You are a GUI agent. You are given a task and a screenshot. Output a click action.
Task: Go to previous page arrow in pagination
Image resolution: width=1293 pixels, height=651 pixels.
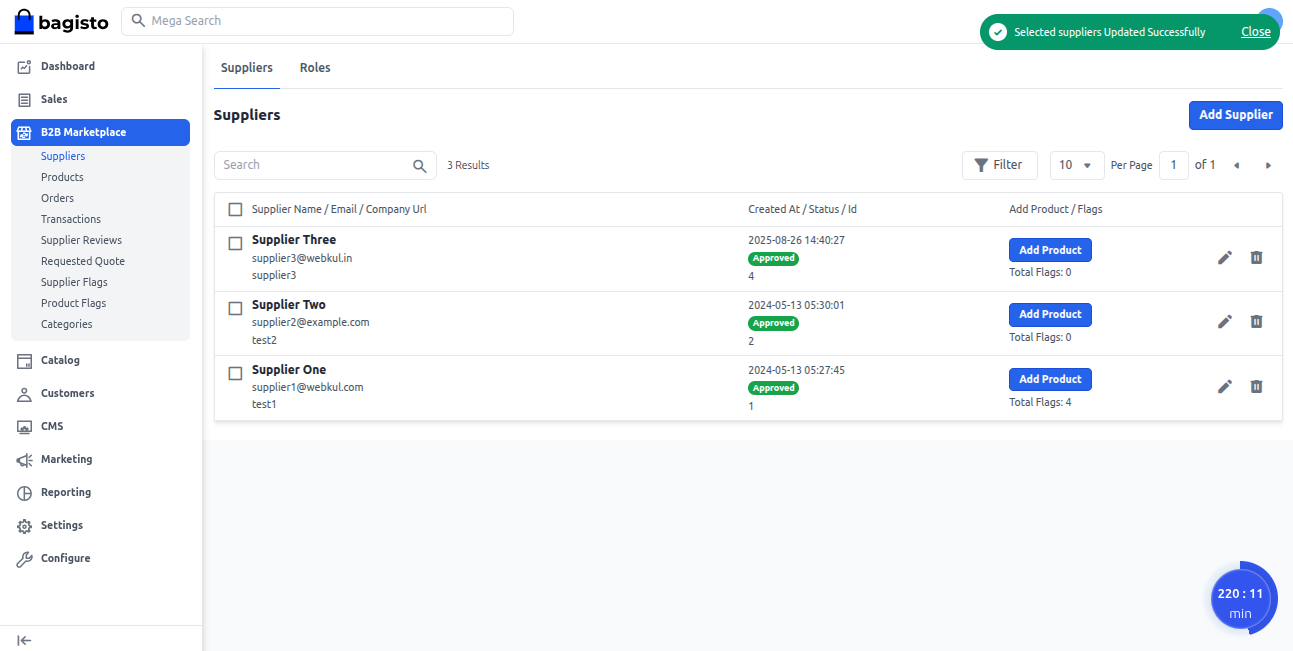(1236, 166)
